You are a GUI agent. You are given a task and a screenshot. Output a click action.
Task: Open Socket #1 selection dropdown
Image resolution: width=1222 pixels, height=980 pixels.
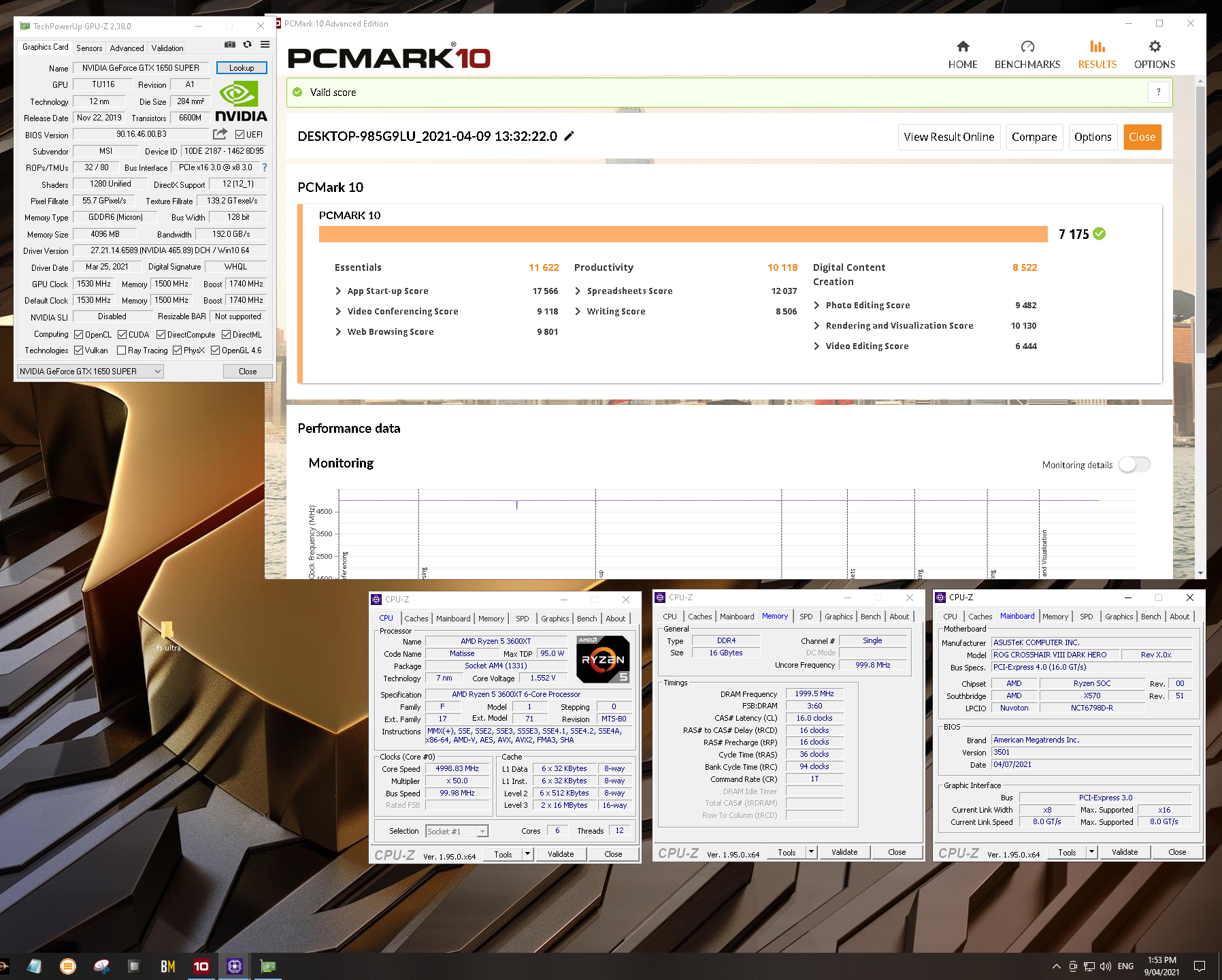tap(457, 831)
